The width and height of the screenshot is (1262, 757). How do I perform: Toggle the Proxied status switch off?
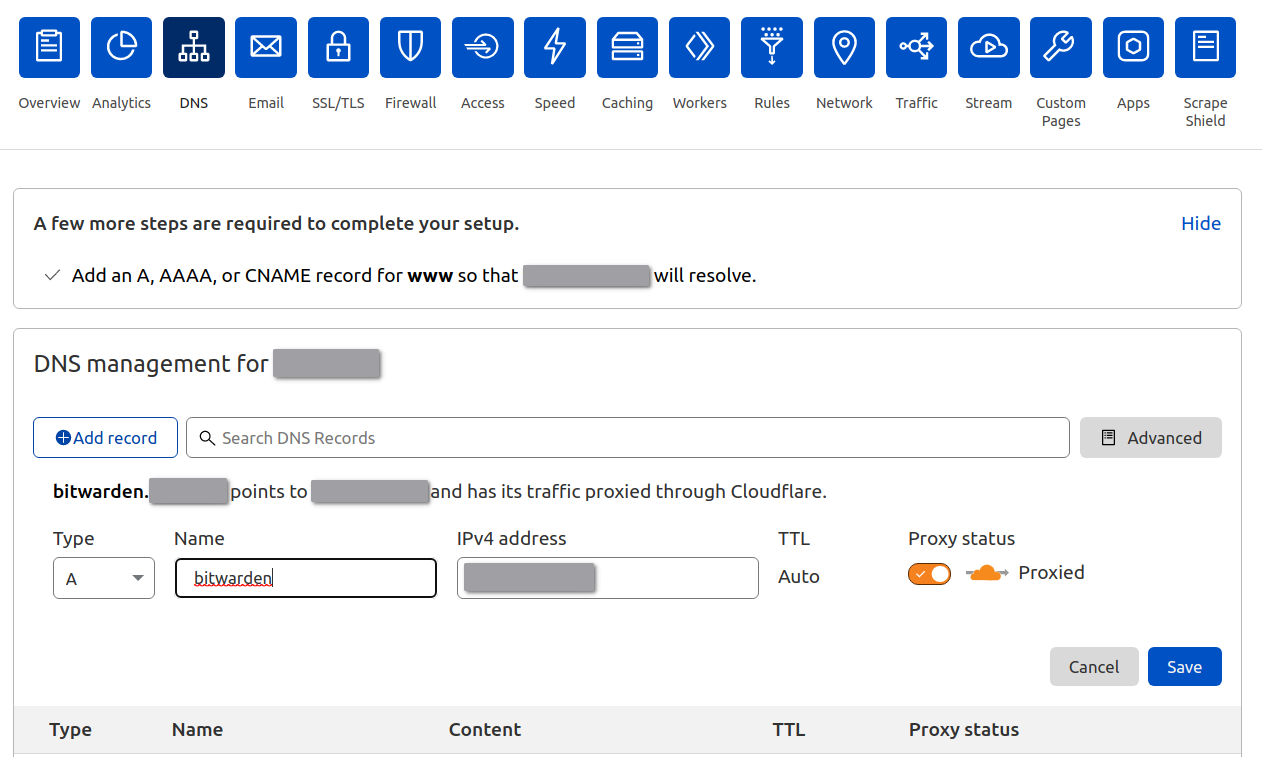click(929, 574)
